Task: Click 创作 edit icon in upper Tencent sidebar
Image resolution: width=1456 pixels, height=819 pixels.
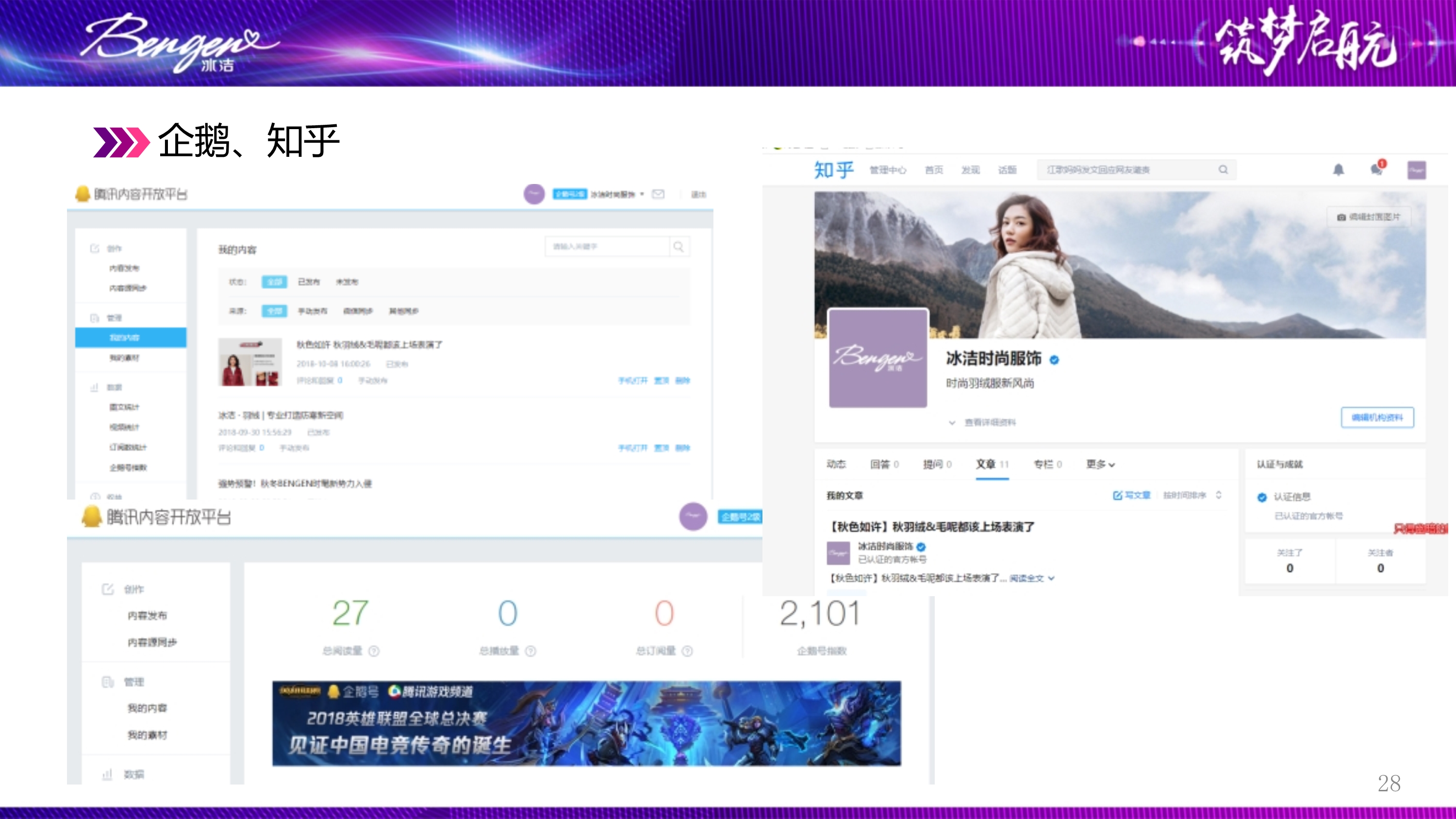Action: [x=94, y=248]
